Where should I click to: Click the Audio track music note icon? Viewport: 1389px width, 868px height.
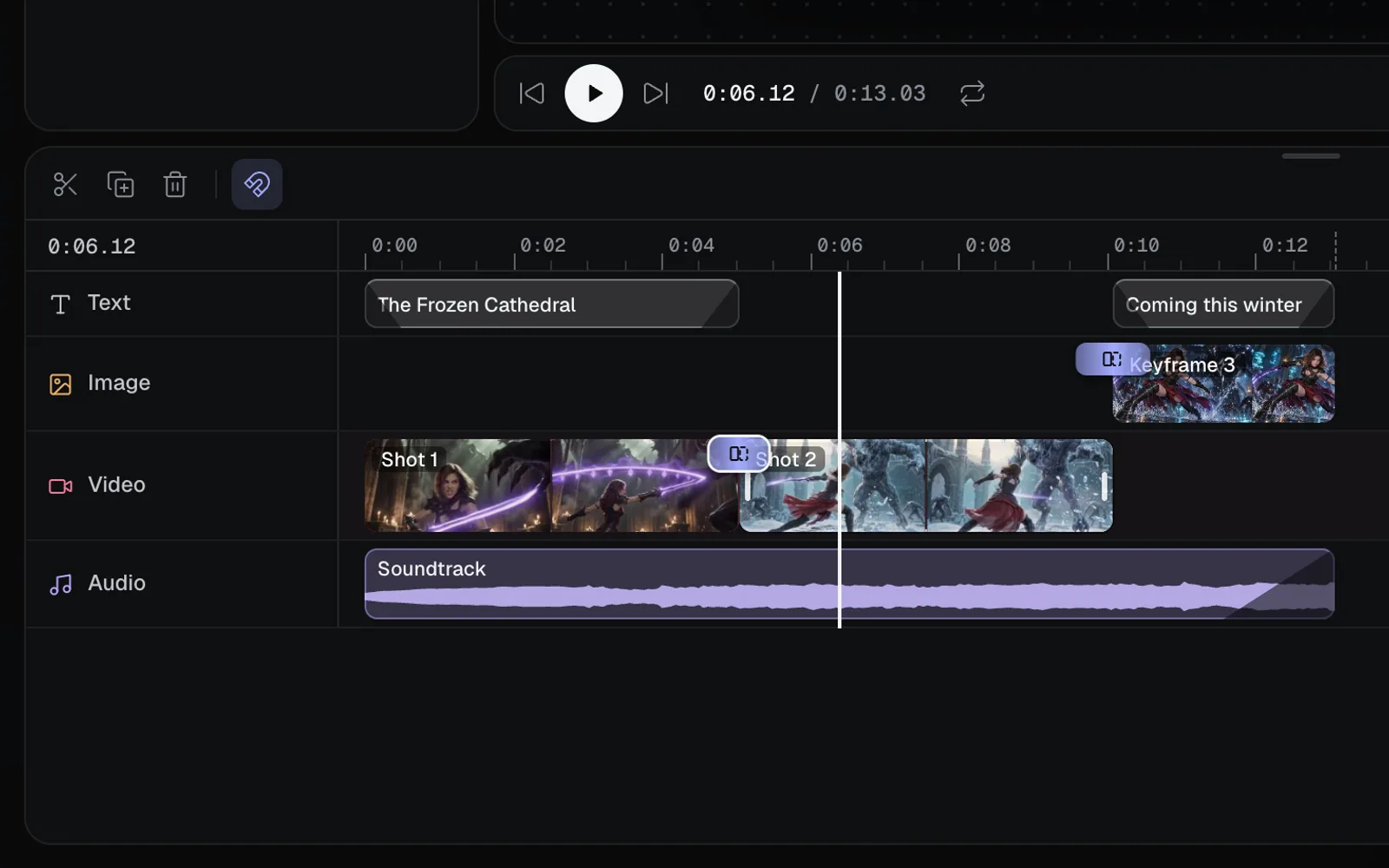pos(60,584)
